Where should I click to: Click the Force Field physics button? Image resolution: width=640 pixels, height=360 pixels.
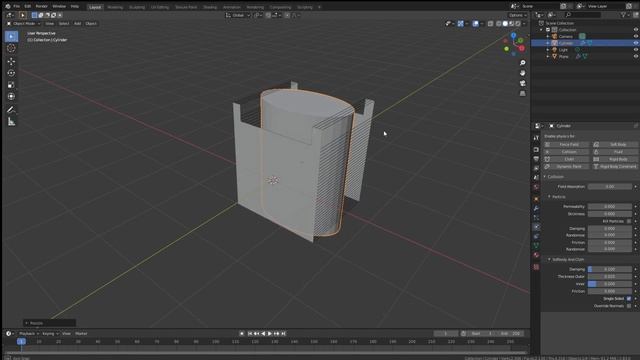[x=567, y=144]
